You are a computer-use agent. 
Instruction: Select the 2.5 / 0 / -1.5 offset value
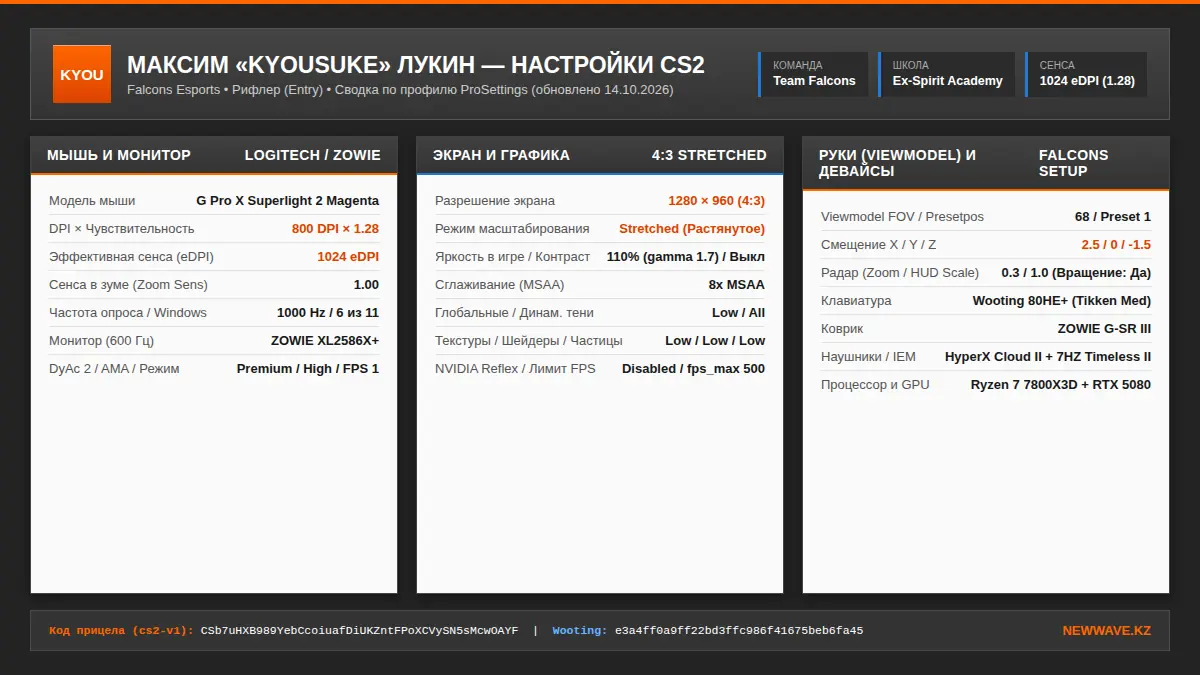pyautogui.click(x=1116, y=244)
